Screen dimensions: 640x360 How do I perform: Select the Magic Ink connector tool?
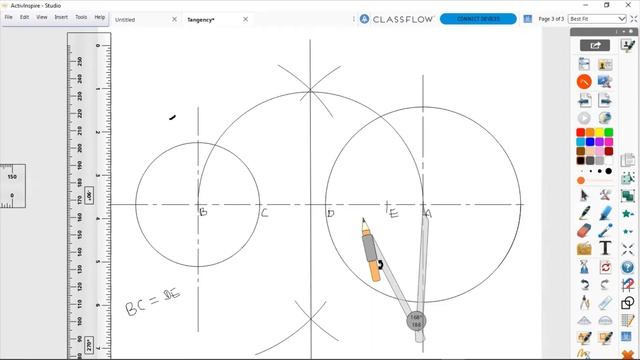pyautogui.click(x=605, y=231)
